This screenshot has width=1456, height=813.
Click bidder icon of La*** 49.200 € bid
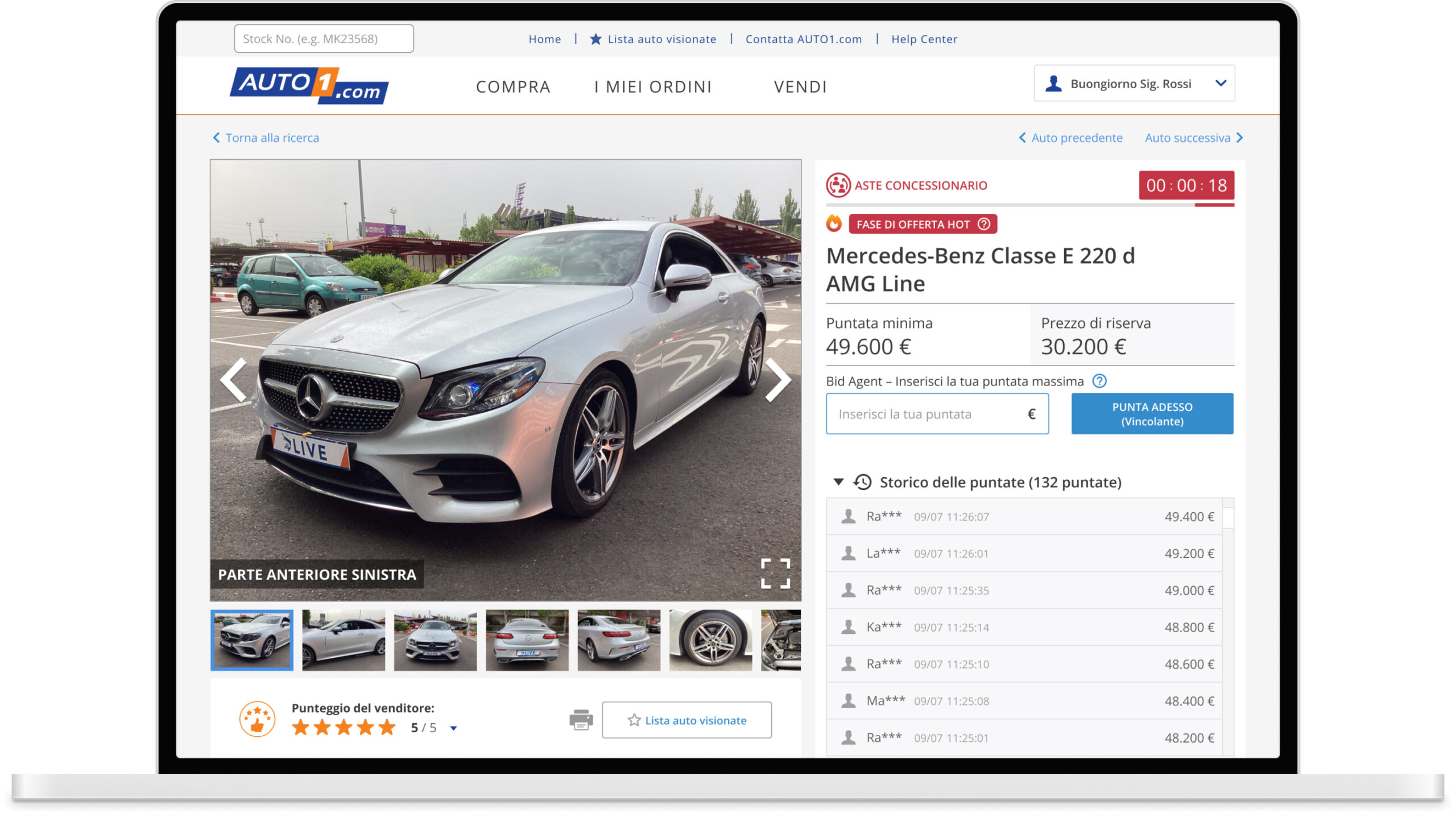(848, 553)
